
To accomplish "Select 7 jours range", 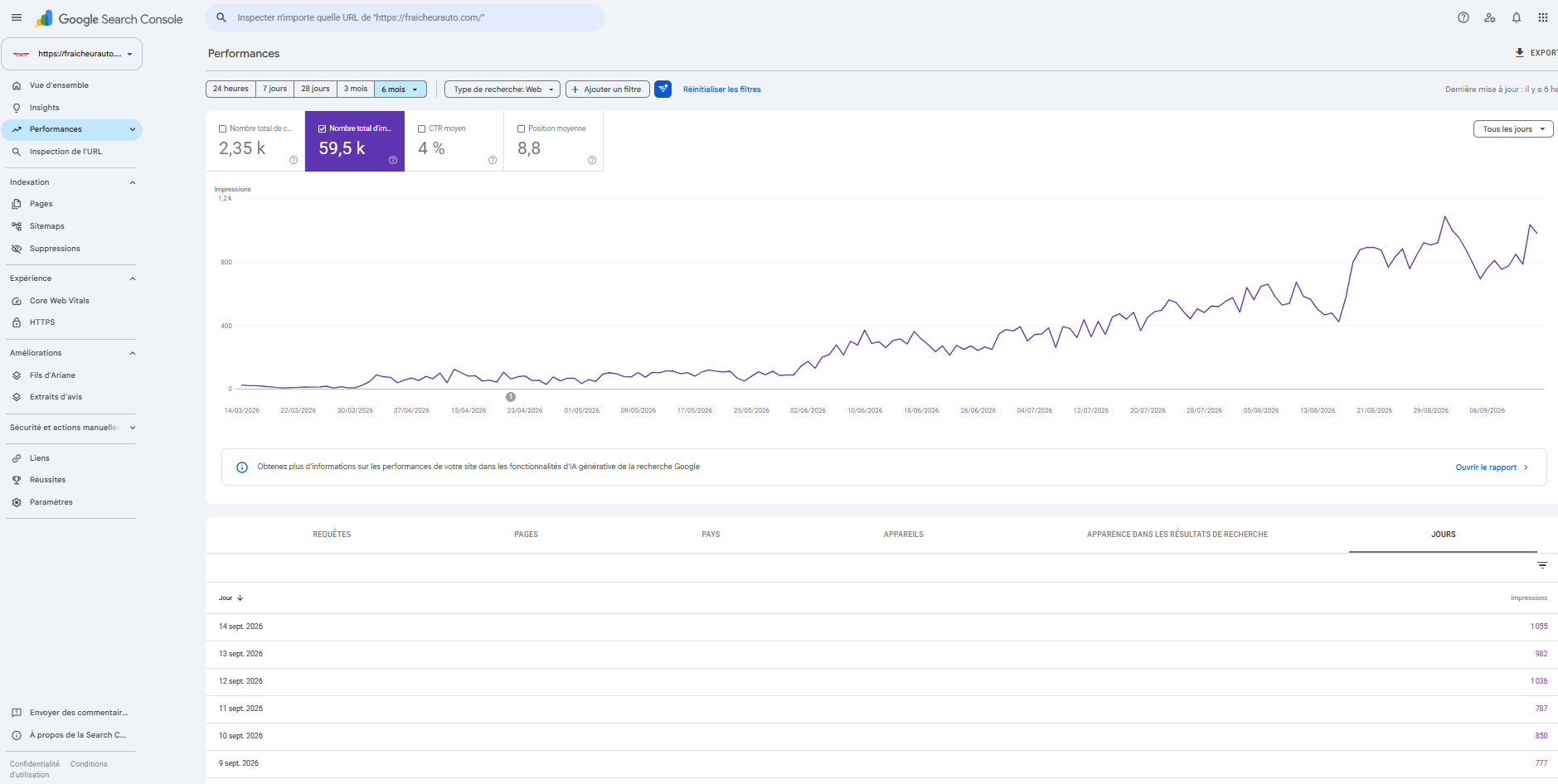I will click(274, 89).
